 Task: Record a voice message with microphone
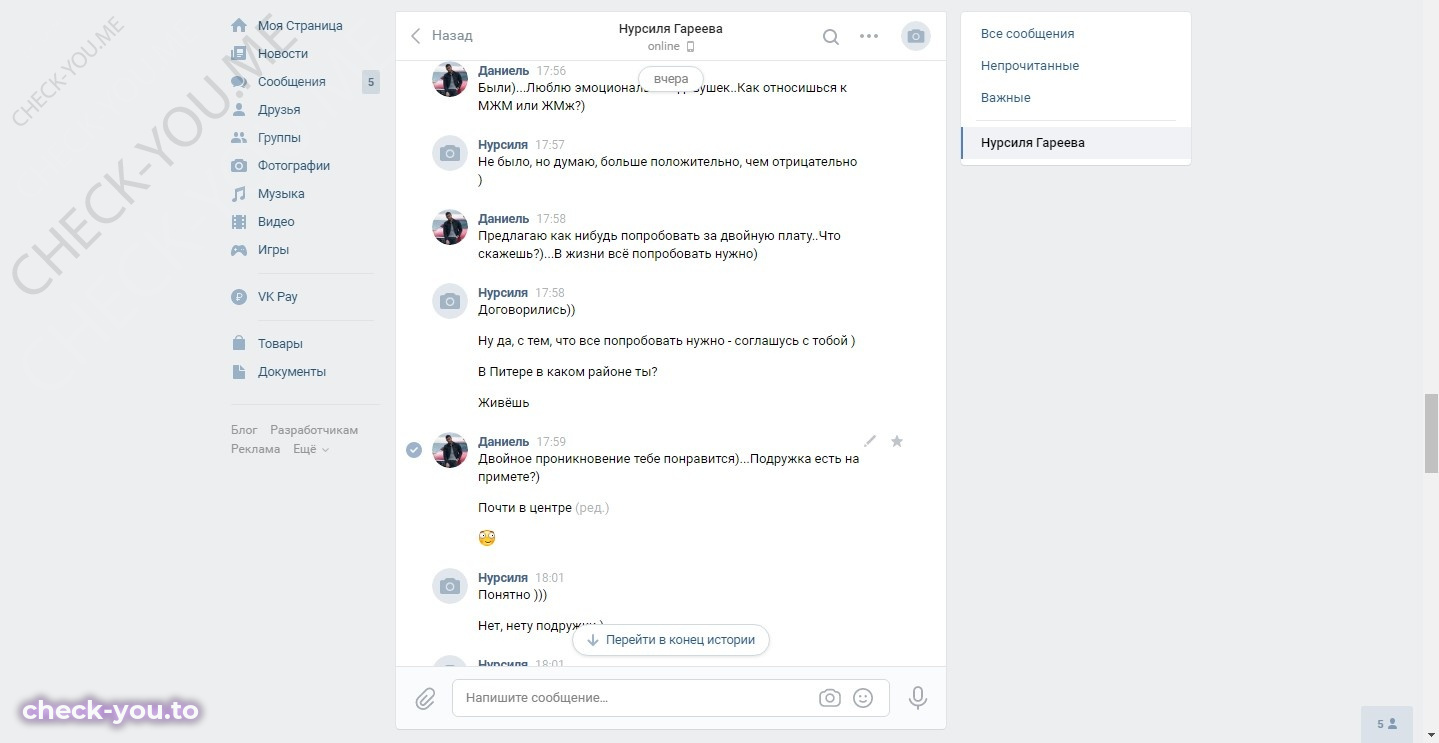(918, 698)
